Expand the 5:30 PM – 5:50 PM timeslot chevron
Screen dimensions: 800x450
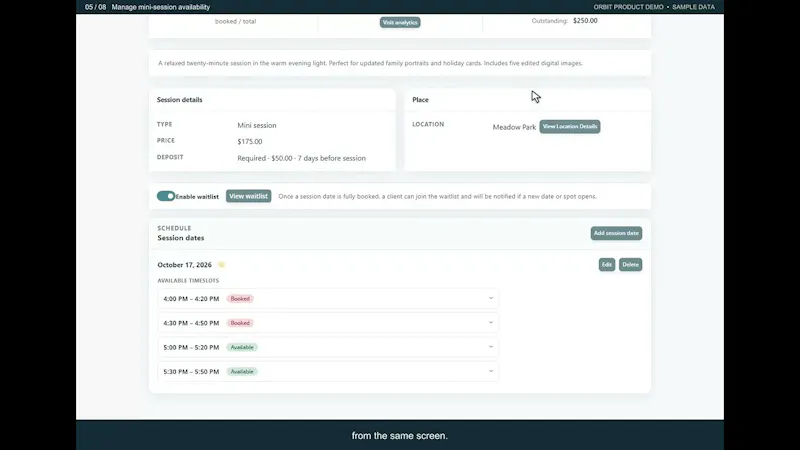tap(491, 371)
